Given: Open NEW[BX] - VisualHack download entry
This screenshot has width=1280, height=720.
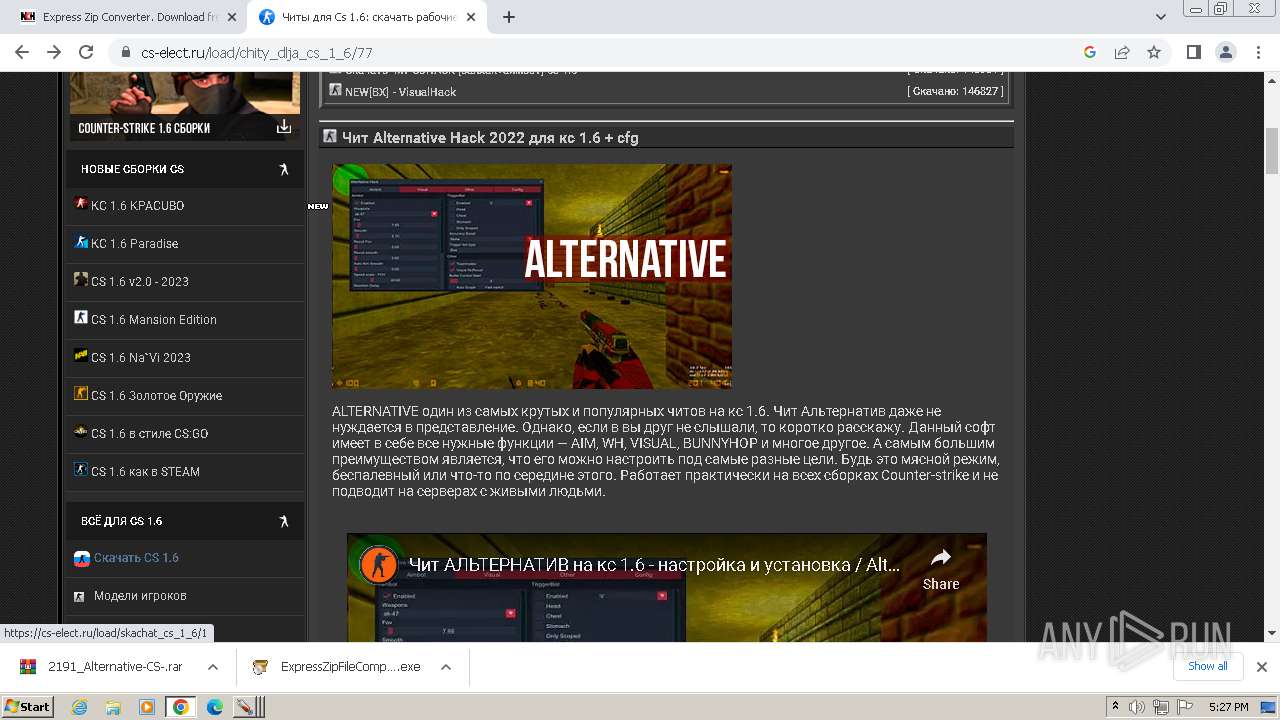Looking at the screenshot, I should [x=400, y=91].
